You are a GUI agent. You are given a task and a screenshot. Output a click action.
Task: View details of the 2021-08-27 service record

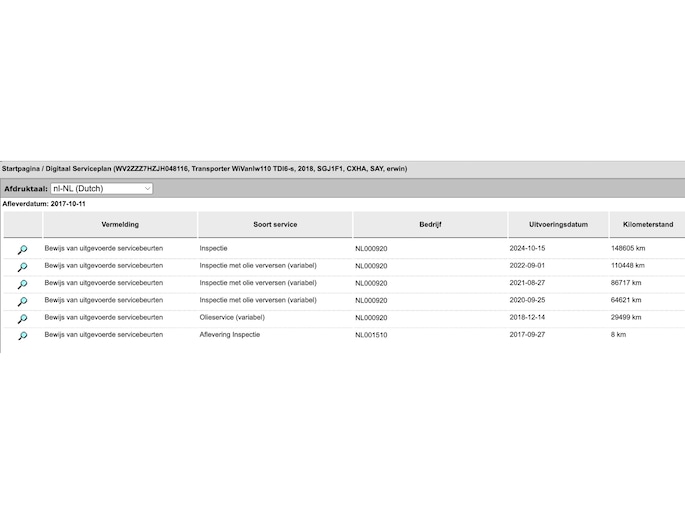pos(22,284)
